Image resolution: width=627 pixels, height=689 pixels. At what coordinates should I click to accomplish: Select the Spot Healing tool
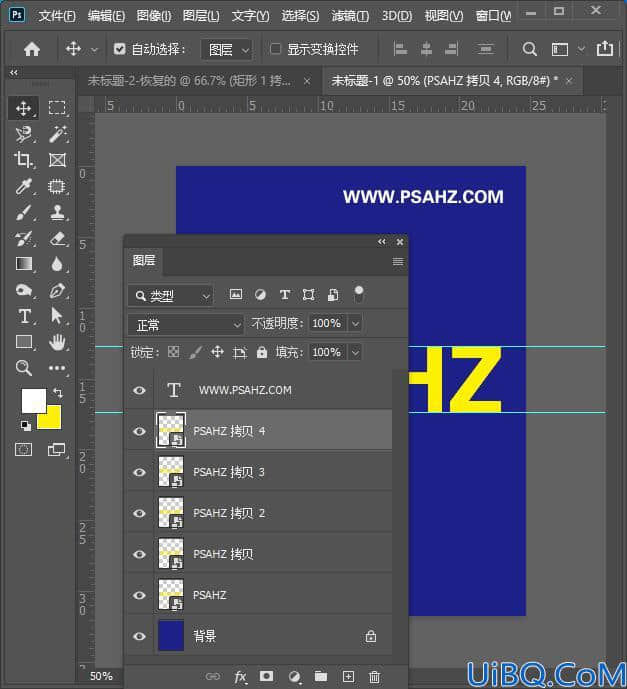[57, 186]
